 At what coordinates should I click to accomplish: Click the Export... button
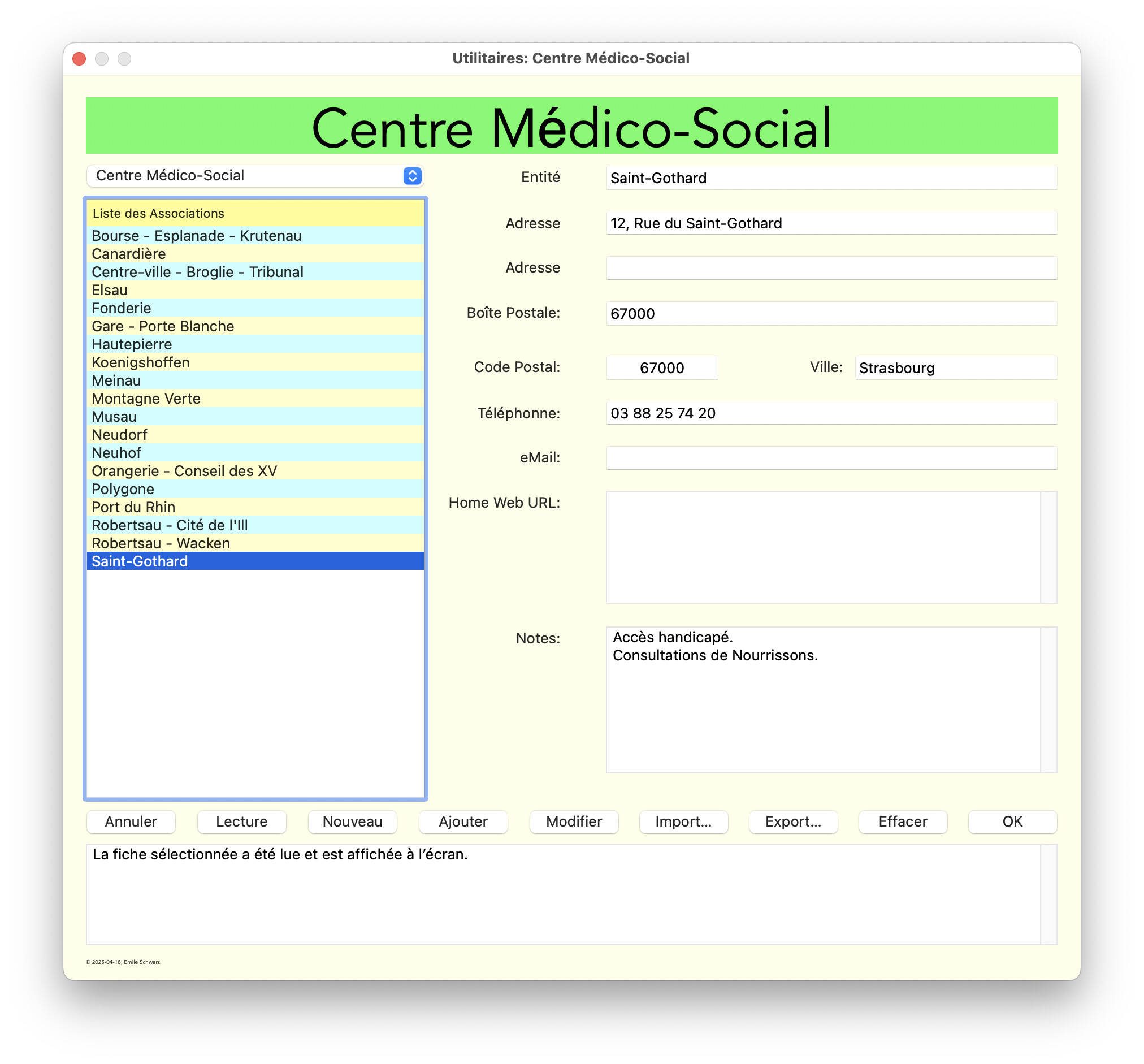click(793, 821)
